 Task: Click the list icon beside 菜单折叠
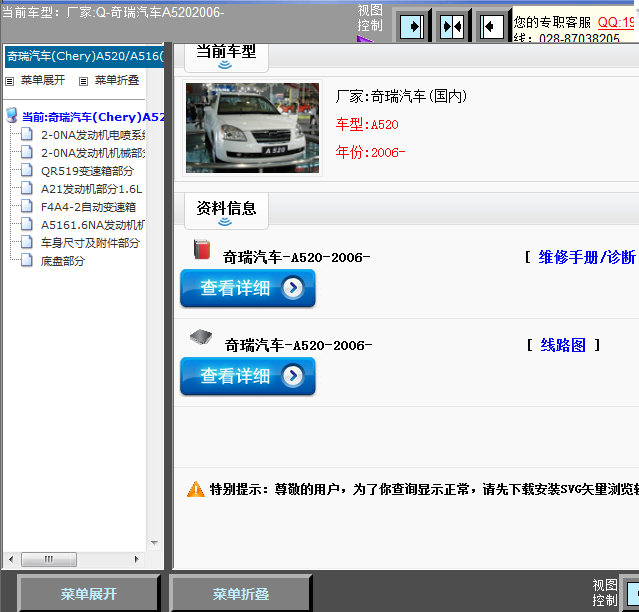click(83, 81)
